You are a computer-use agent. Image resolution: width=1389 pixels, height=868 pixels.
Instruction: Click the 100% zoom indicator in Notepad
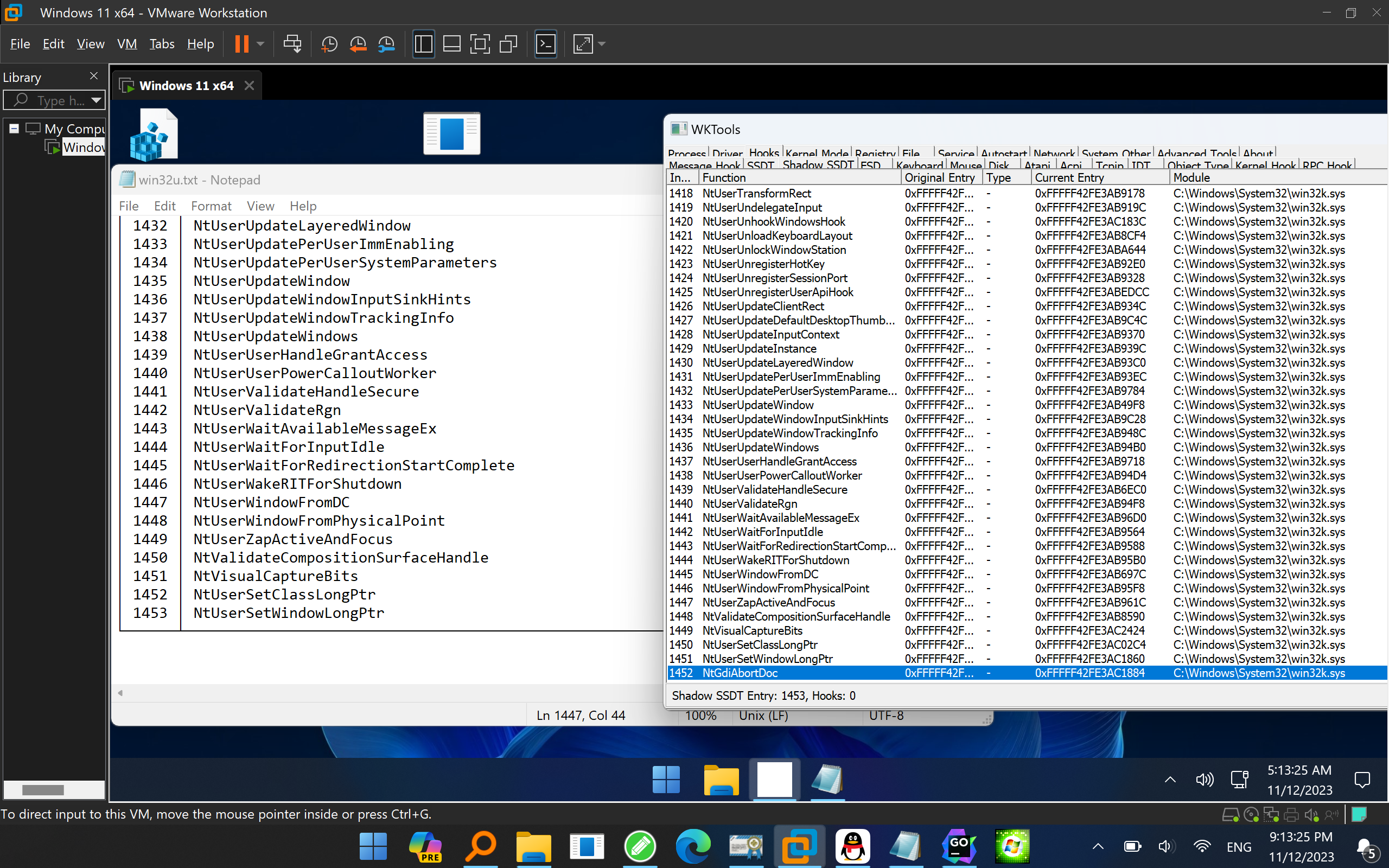(700, 716)
